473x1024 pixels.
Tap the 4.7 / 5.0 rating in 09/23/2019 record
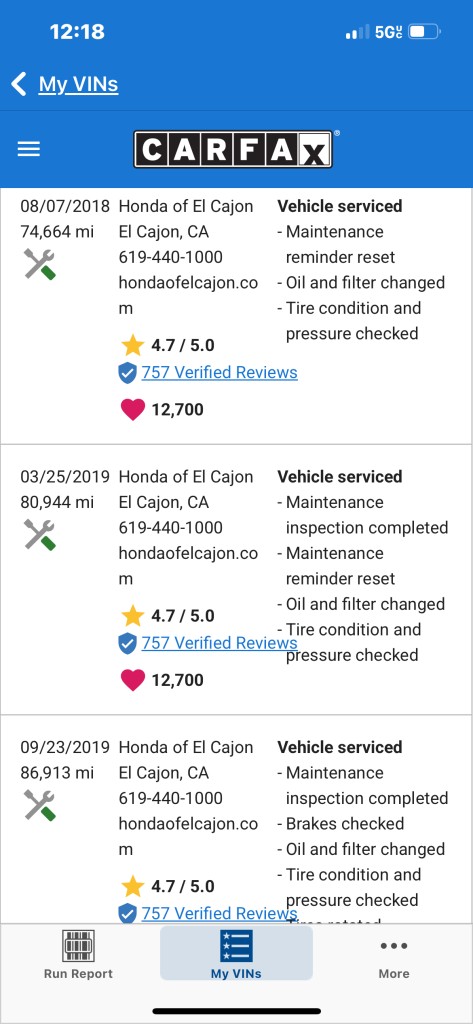click(x=183, y=886)
